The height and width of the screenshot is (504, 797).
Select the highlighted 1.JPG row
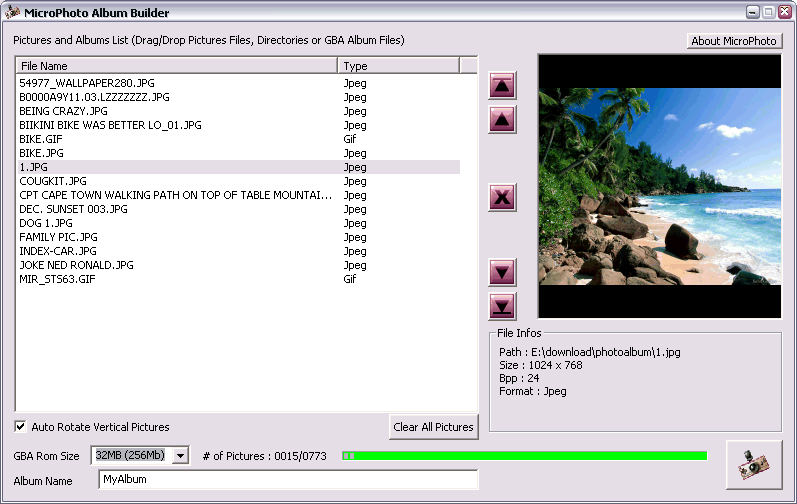coord(239,167)
